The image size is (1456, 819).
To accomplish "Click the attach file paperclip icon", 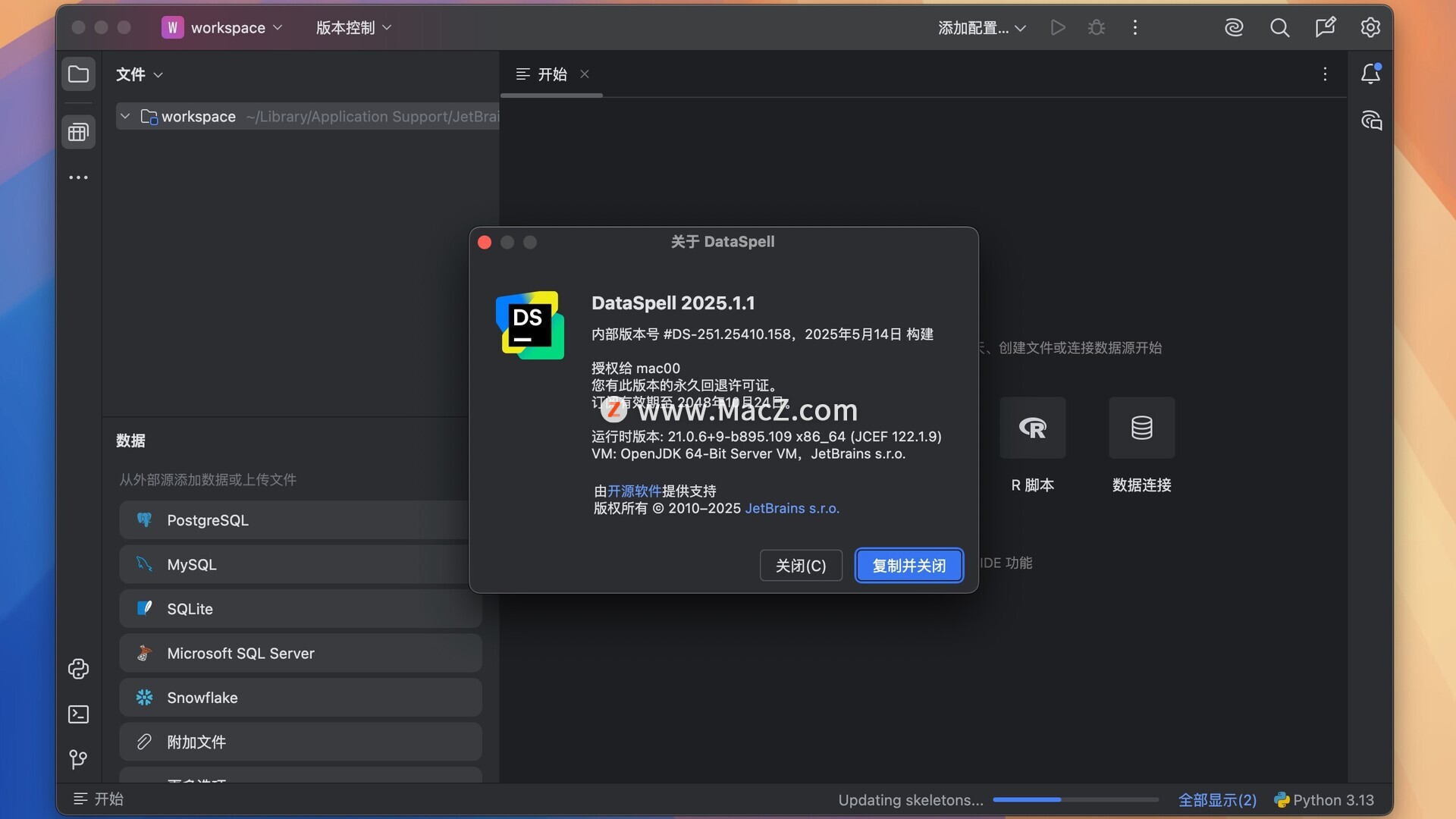I will point(144,742).
